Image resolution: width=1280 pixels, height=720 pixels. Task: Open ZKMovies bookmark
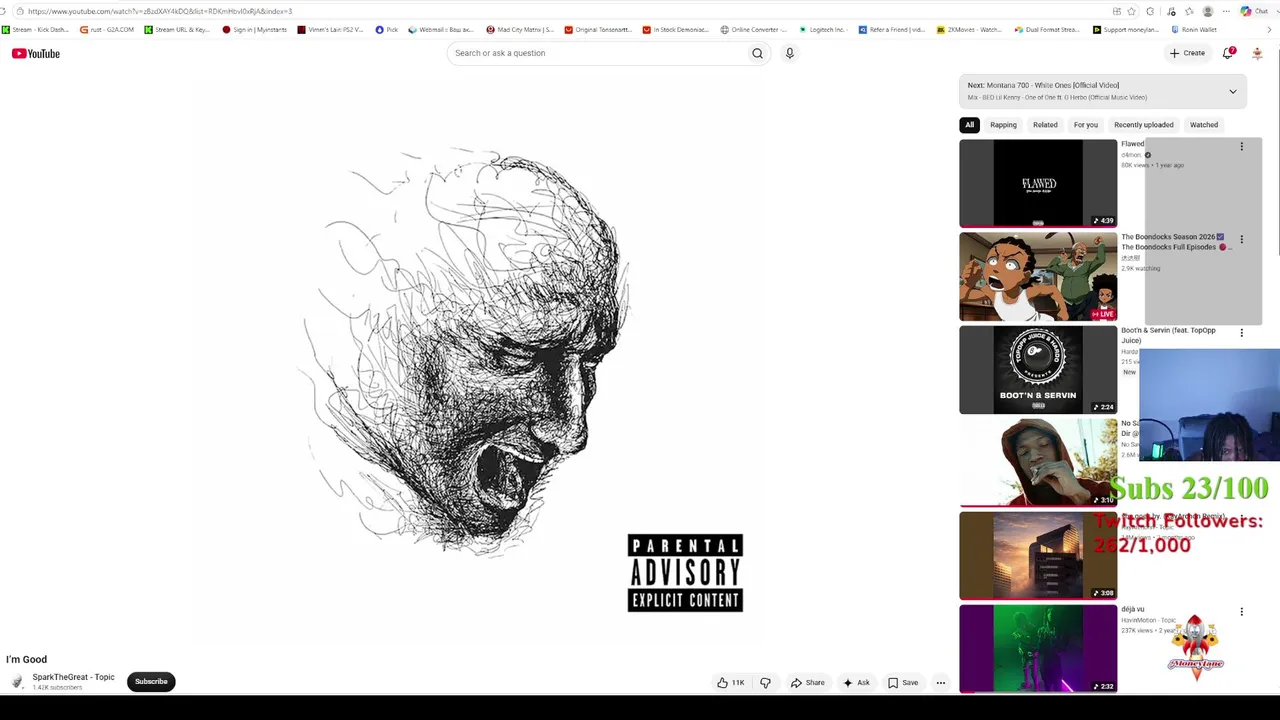(x=969, y=30)
